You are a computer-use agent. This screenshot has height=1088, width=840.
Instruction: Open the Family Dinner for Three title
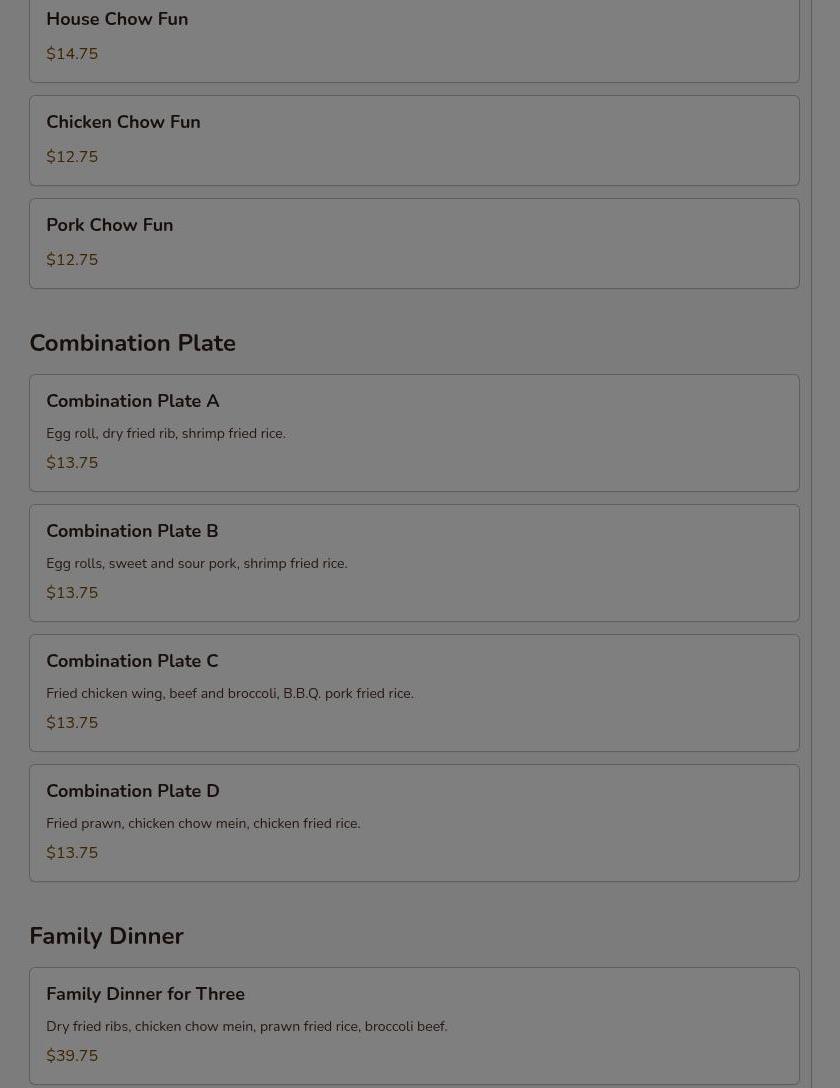(x=146, y=994)
